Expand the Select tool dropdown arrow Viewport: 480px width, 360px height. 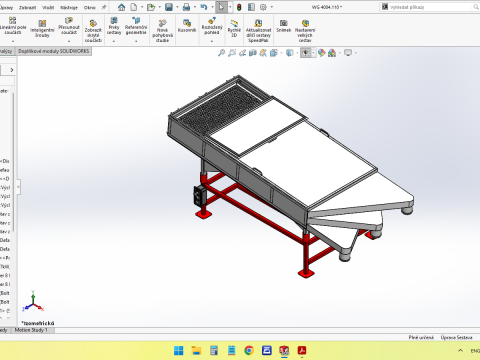click(230, 7)
